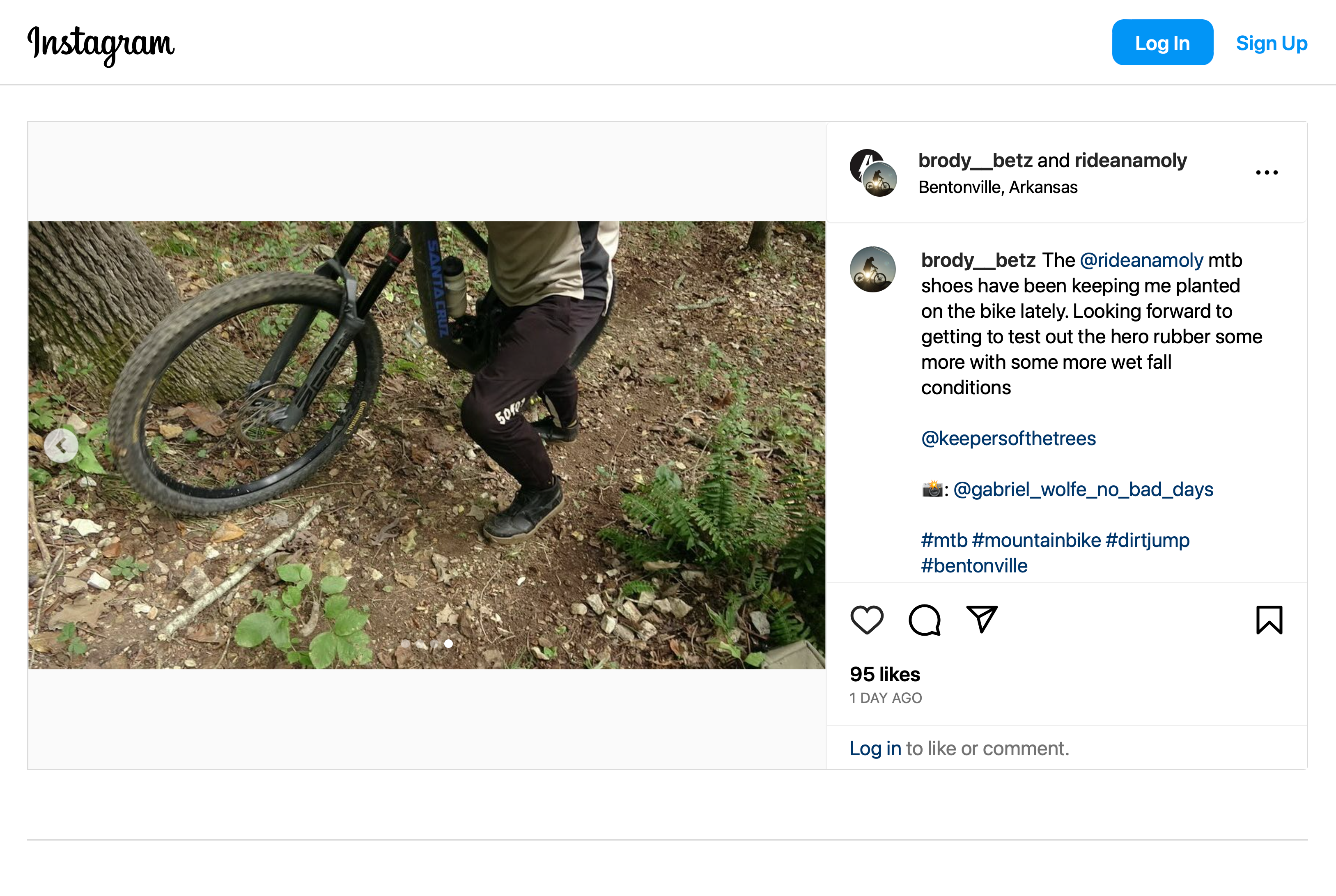Screen dimensions: 1336x896
Task: Open the @rideanamoly mention in caption
Action: (1141, 261)
